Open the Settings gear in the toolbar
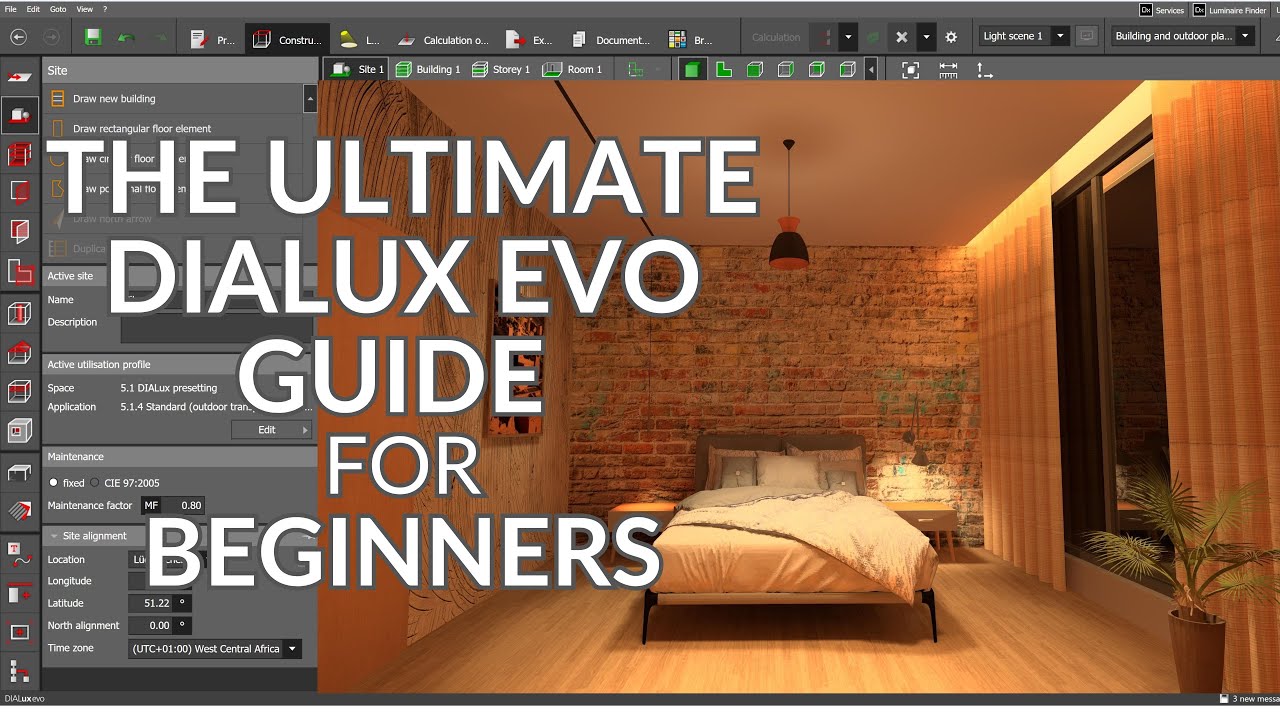Image resolution: width=1280 pixels, height=720 pixels. tap(951, 37)
